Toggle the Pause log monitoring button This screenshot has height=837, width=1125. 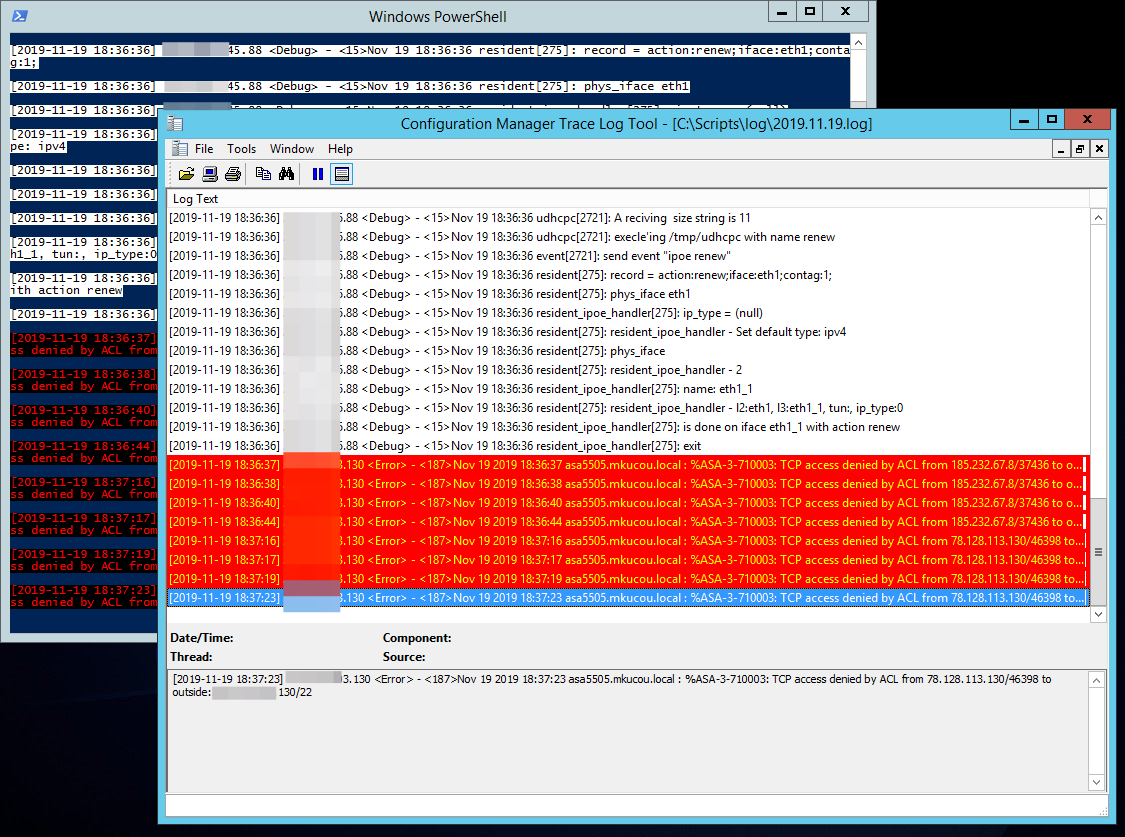[x=318, y=174]
